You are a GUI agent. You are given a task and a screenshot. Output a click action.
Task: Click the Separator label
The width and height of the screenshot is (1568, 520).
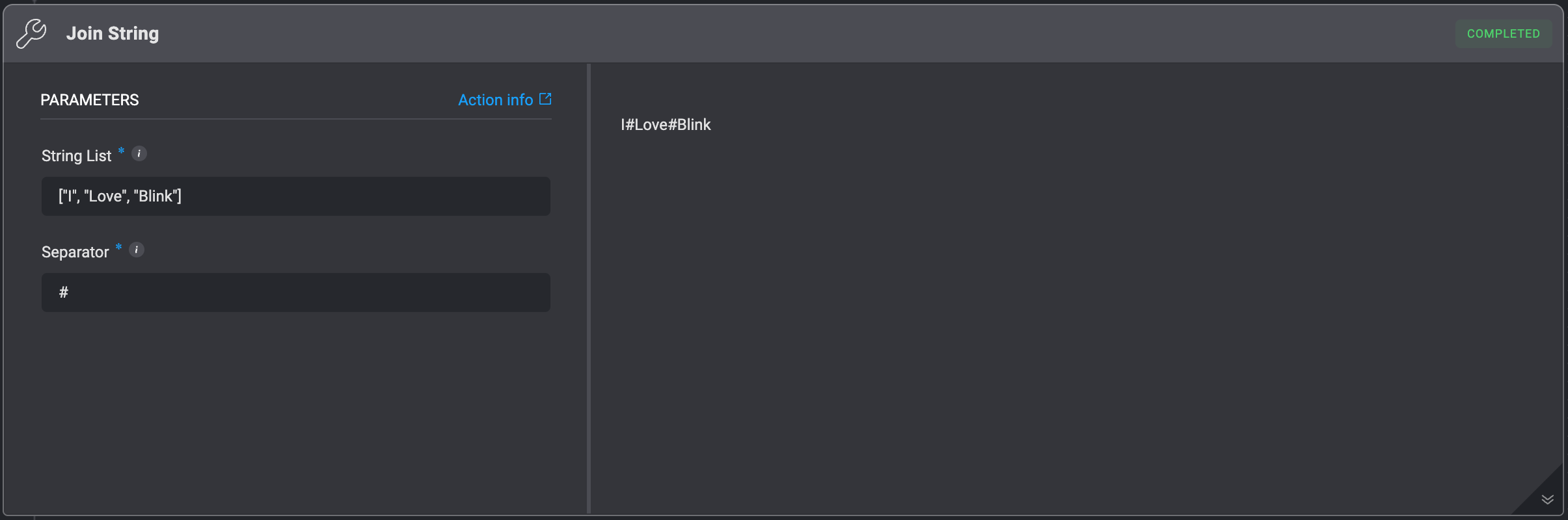75,252
